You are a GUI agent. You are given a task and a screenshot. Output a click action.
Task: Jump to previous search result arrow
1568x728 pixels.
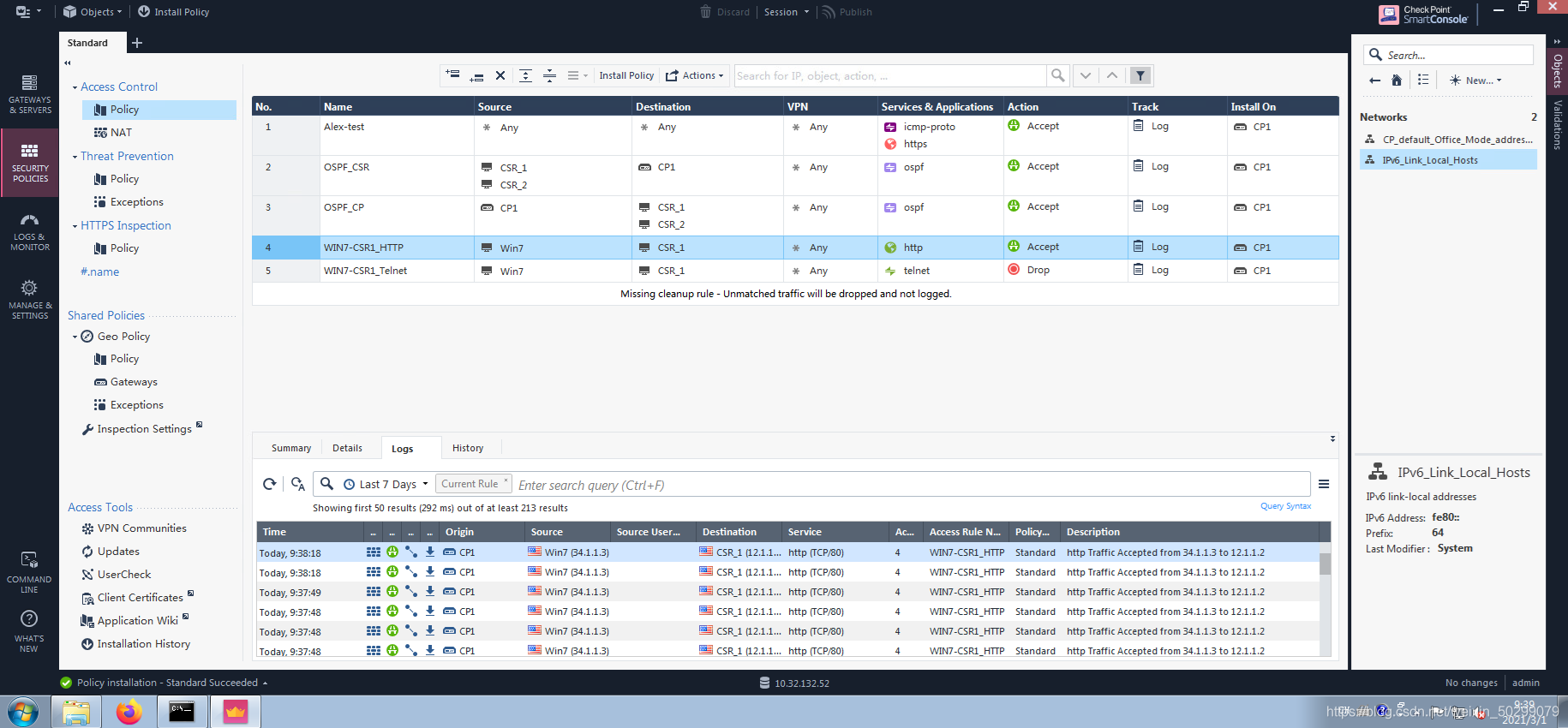click(1111, 75)
